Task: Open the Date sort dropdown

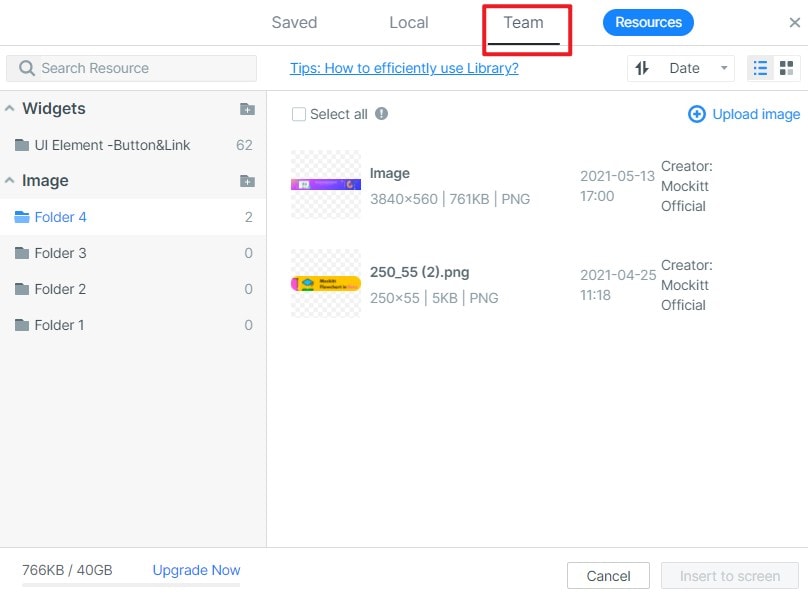Action: [x=697, y=68]
